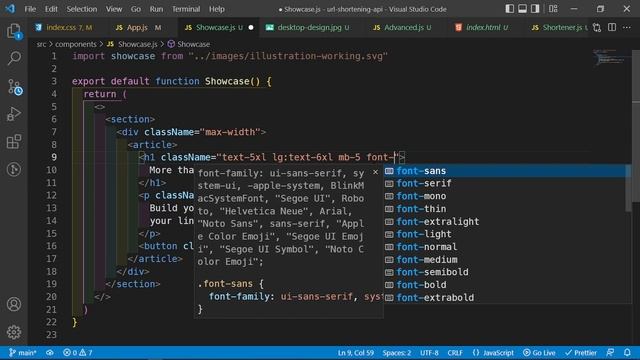Click Ln 9, Col 59 position indicator
Viewport: 640px width, 360px height.
click(x=356, y=353)
